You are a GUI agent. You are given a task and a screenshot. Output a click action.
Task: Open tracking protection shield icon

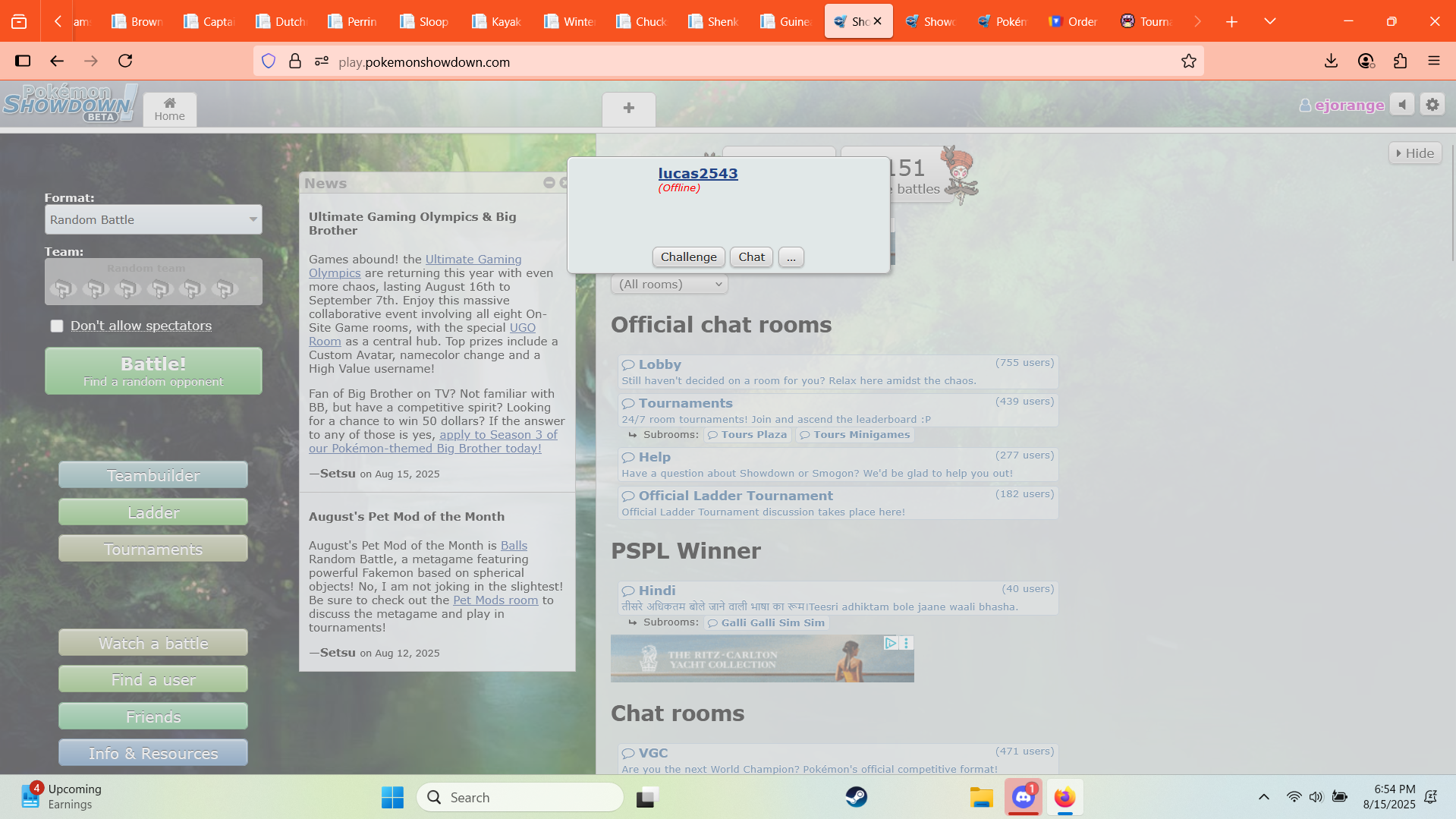click(269, 61)
